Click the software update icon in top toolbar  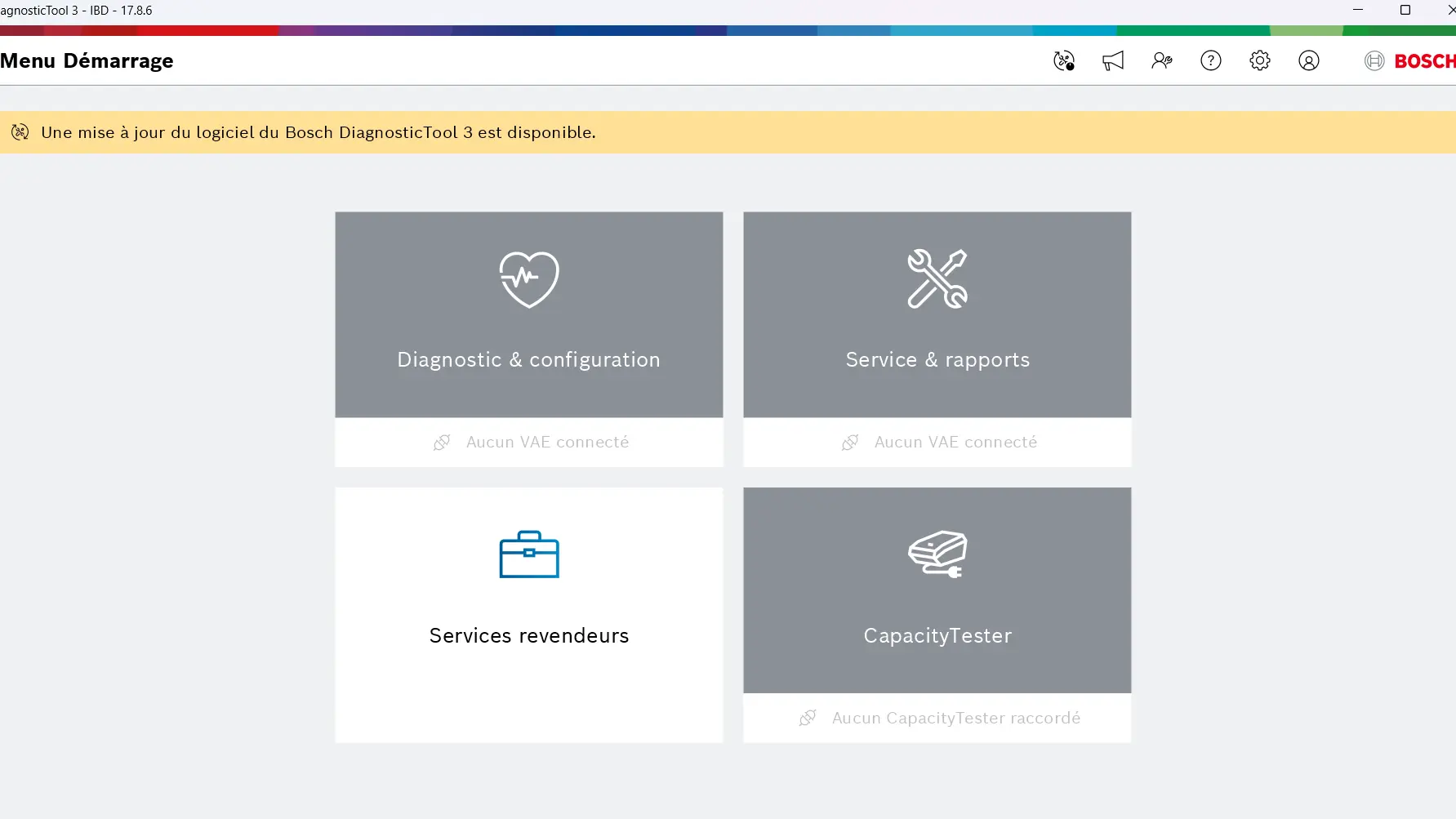[1063, 61]
